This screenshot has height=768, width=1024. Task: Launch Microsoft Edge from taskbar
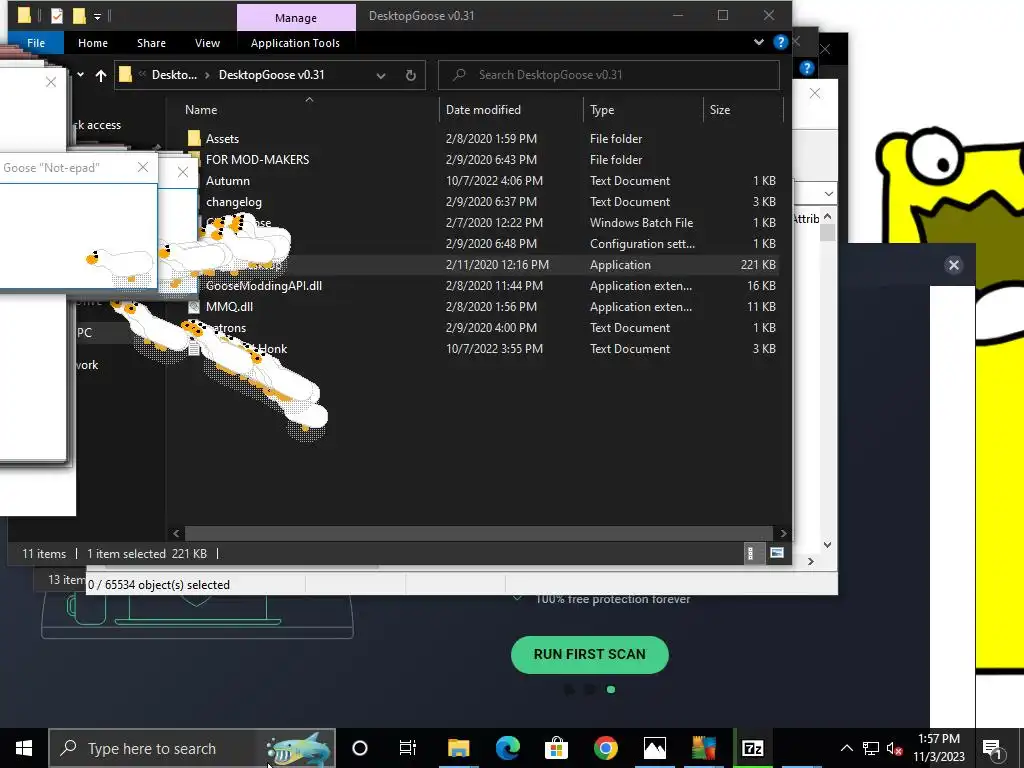507,748
